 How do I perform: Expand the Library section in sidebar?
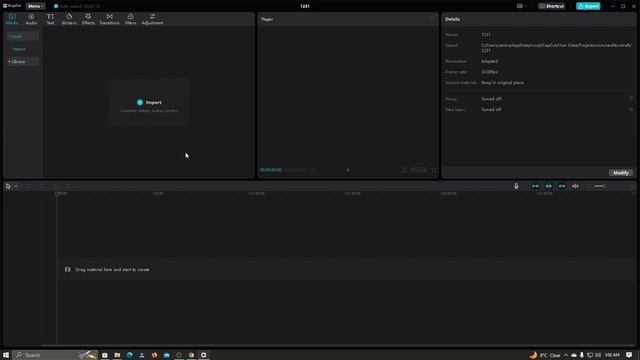click(22, 62)
